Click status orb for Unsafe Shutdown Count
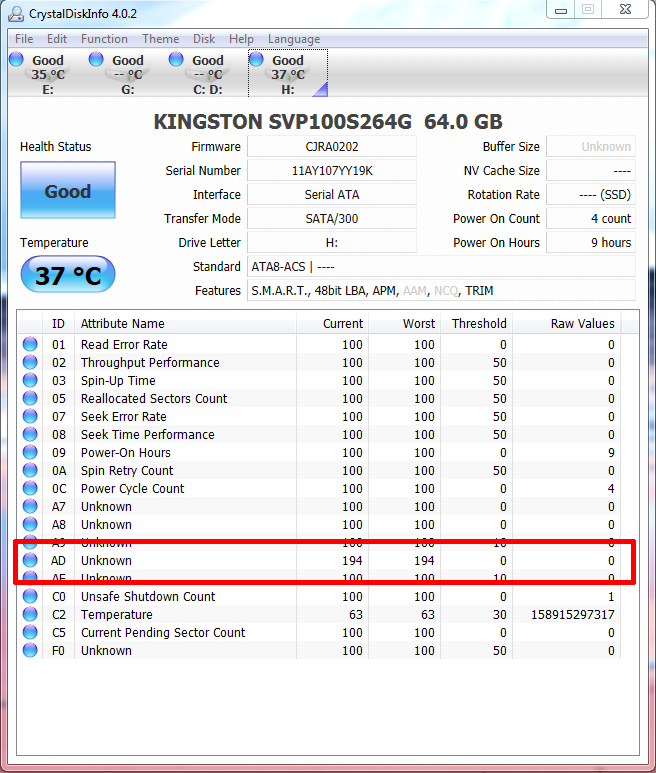This screenshot has height=773, width=656. 30,596
